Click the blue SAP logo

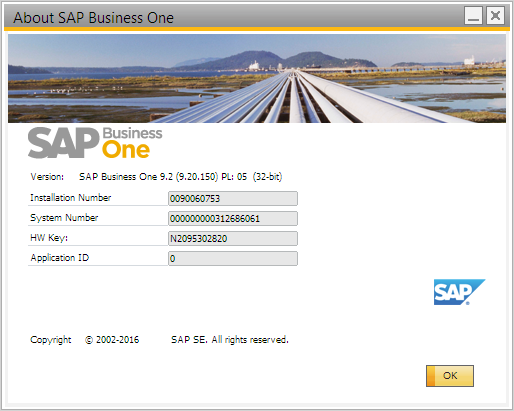(459, 292)
